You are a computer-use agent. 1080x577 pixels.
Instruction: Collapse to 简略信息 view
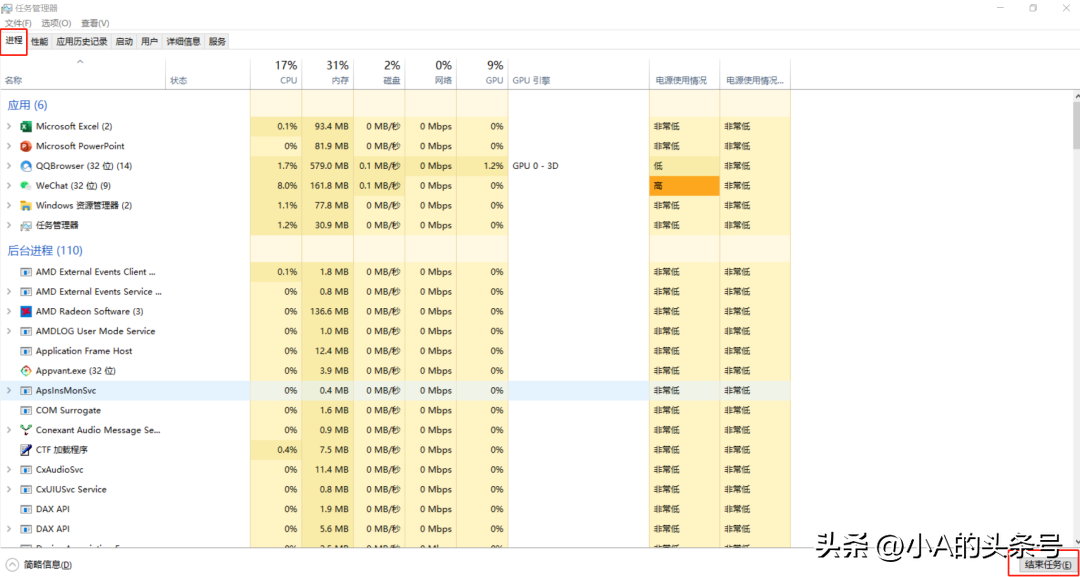(x=39, y=565)
